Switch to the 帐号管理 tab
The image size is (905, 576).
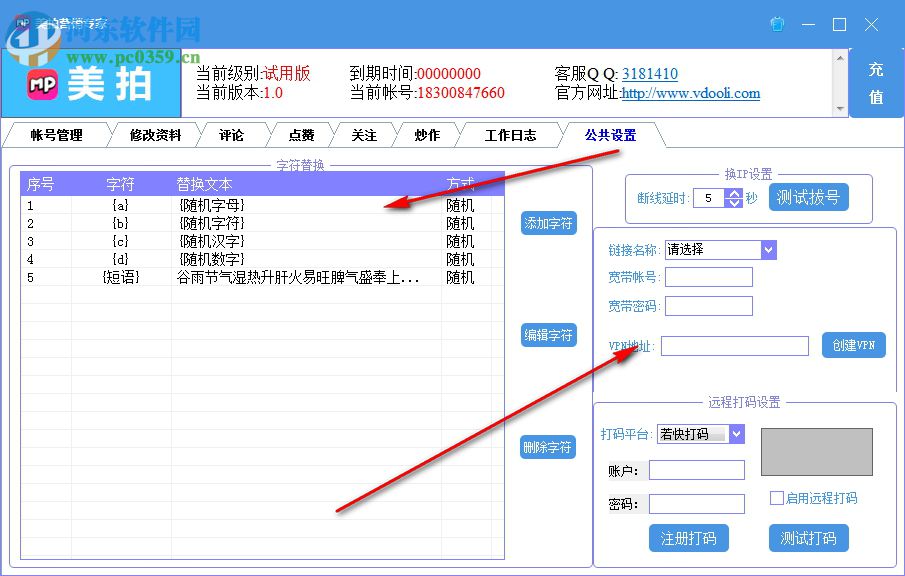pos(58,134)
